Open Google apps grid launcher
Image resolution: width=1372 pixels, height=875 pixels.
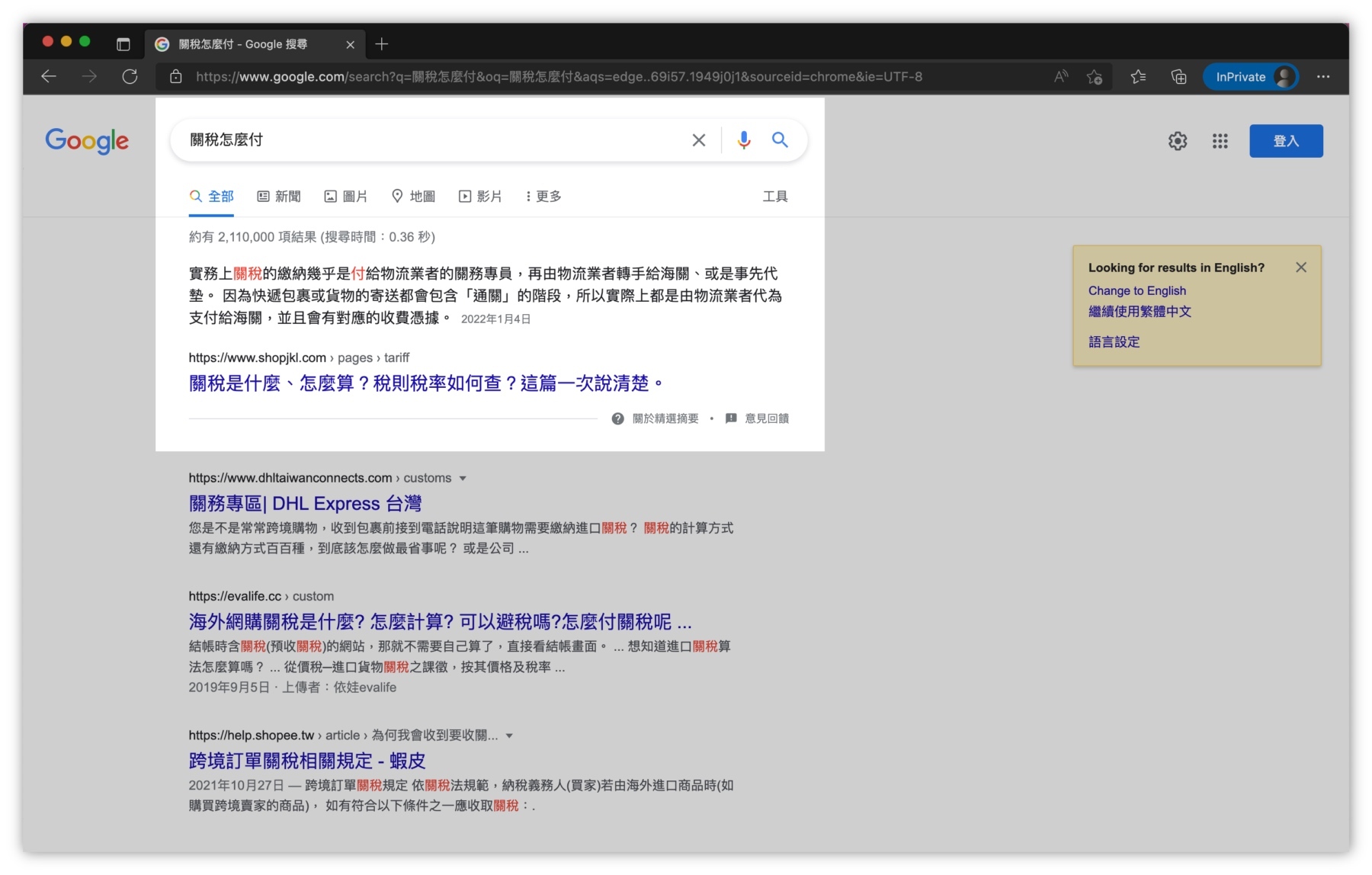[x=1220, y=141]
